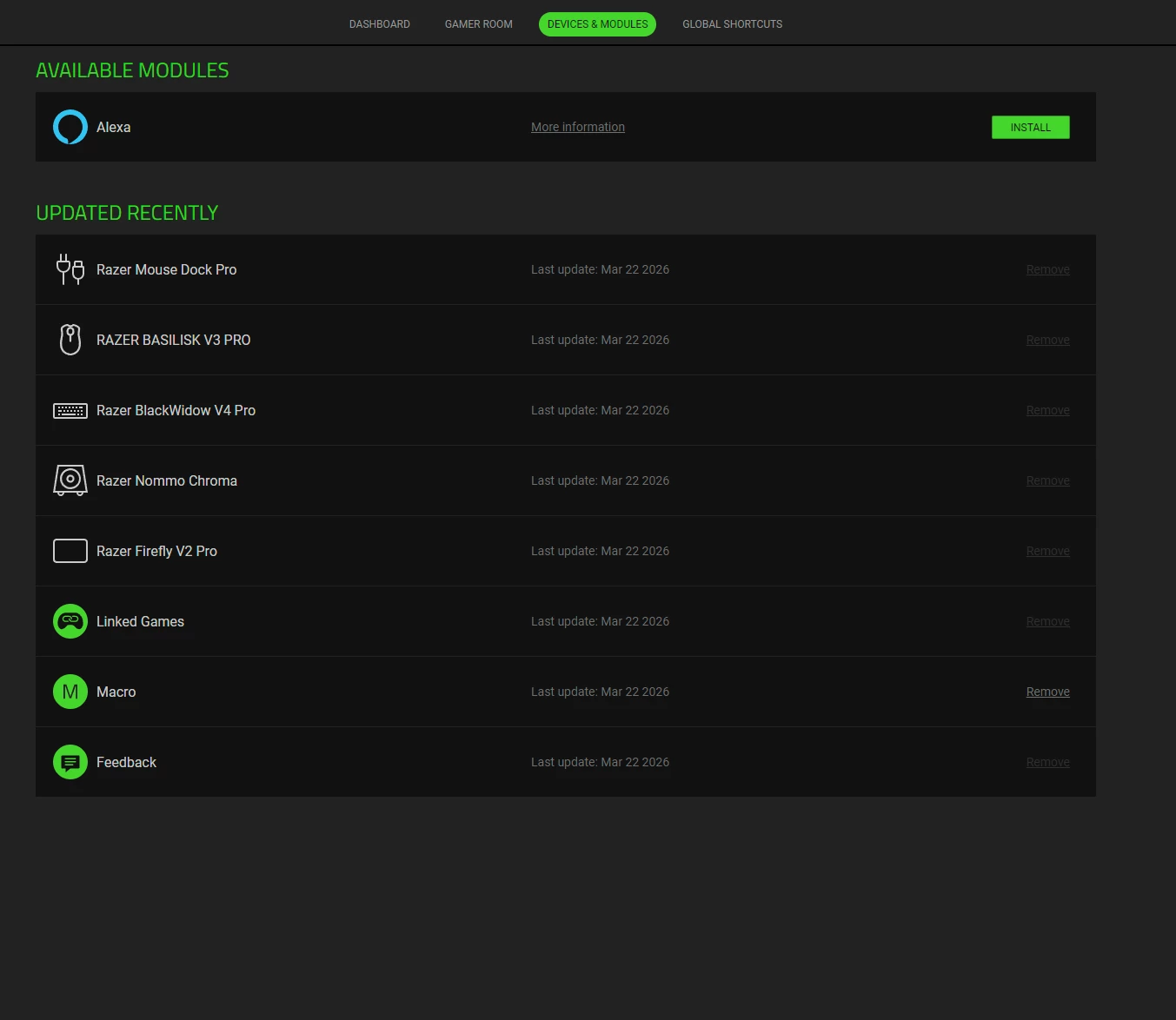The image size is (1176, 1020).
Task: Click the Basilisk V3 Pro mouse icon
Action: 70,340
